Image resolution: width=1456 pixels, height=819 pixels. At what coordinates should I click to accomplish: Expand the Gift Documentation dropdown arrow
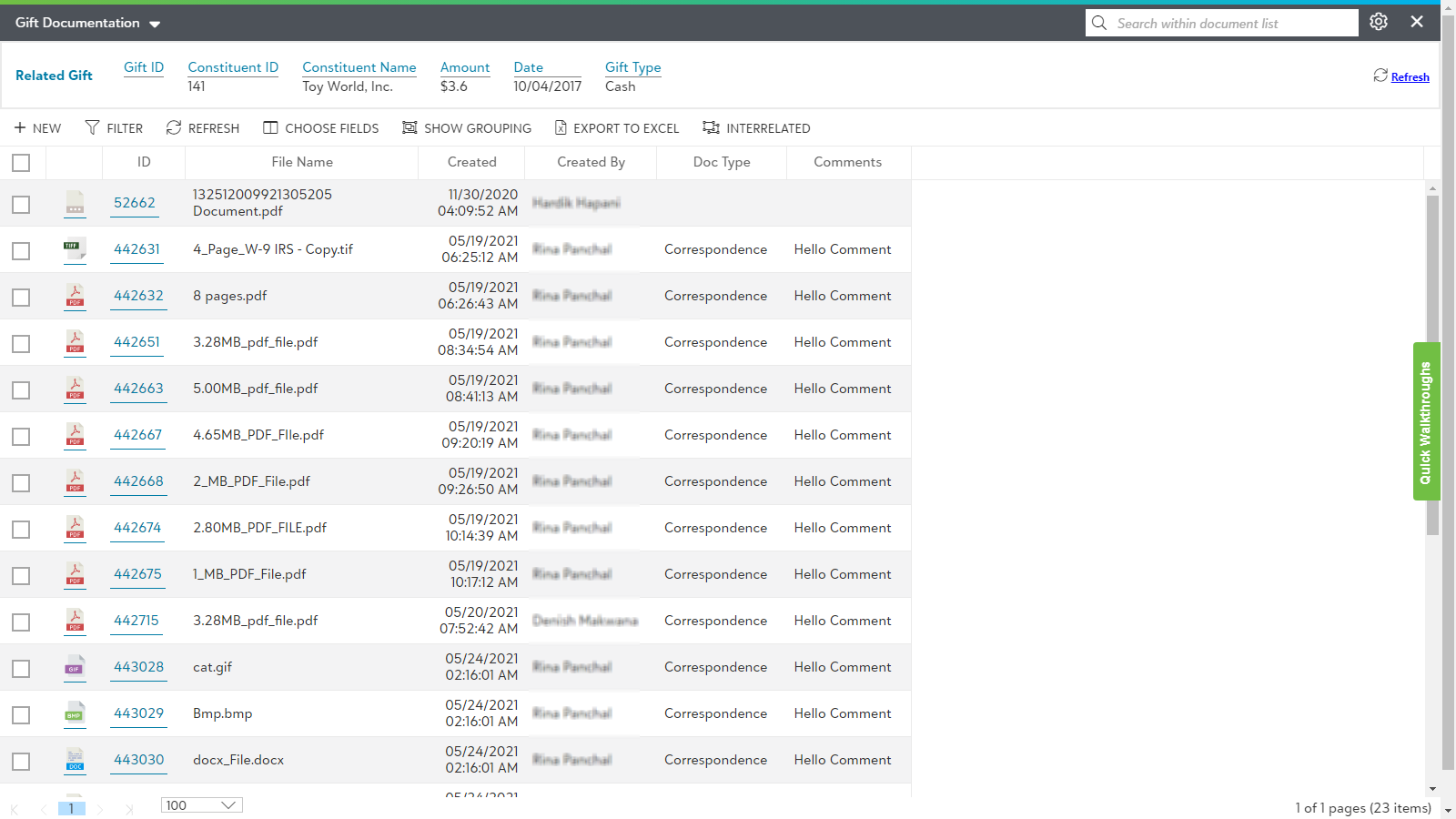155,24
